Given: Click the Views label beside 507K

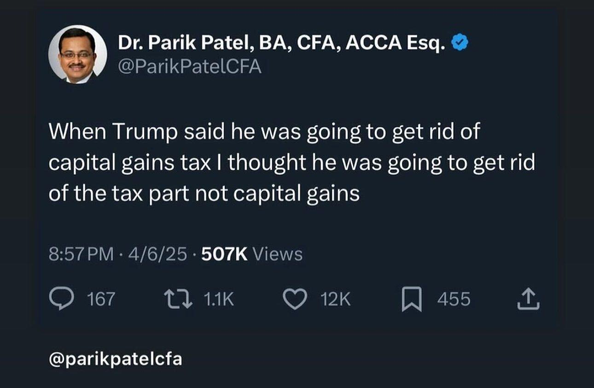Looking at the screenshot, I should 277,254.
